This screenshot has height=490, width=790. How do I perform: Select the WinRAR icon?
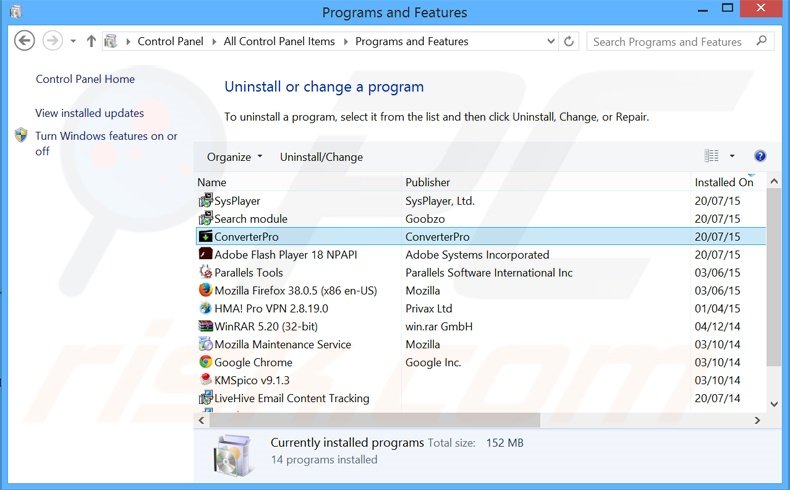(206, 326)
